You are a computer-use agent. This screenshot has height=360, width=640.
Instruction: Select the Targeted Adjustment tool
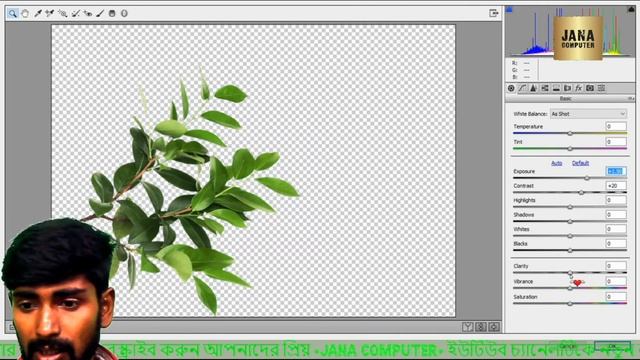click(62, 13)
